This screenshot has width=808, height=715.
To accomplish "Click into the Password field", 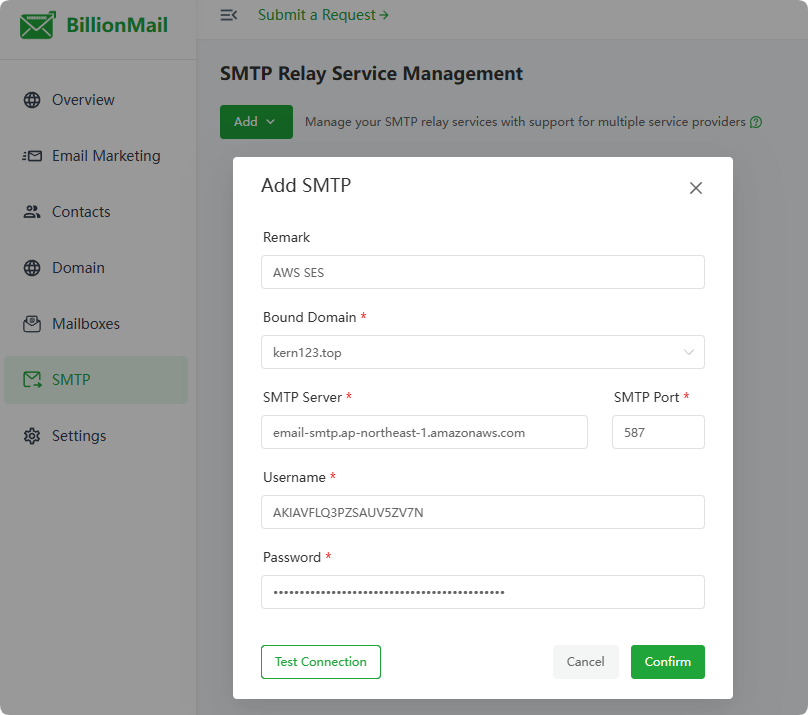I will point(482,592).
